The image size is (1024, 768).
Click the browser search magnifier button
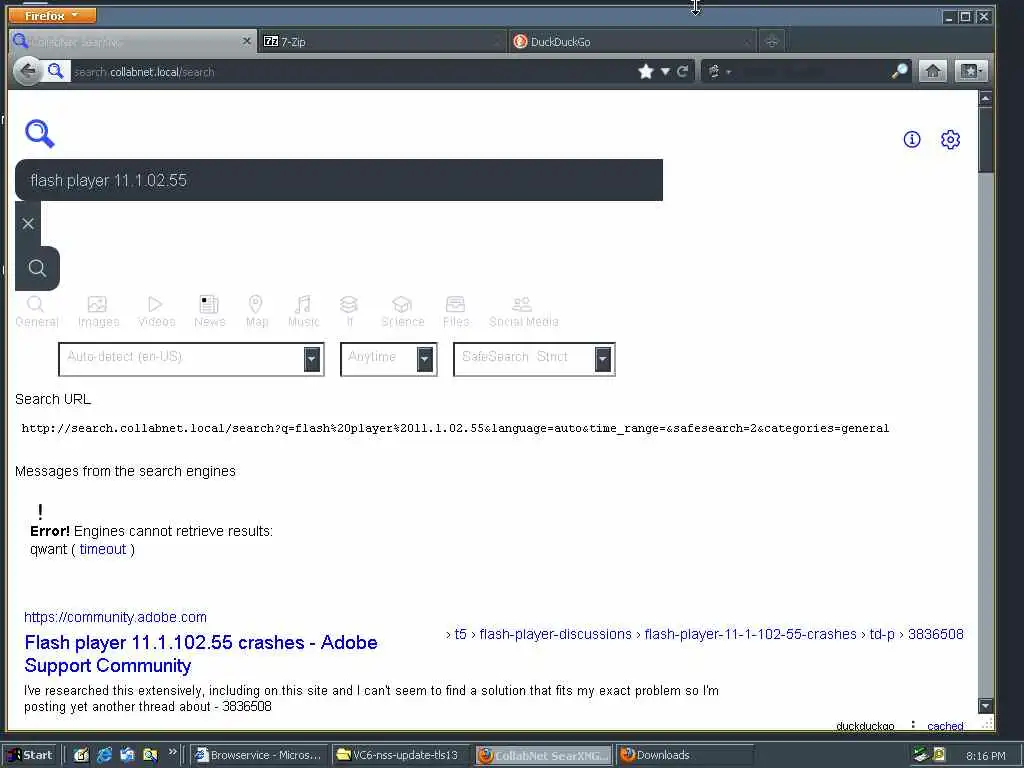coord(899,72)
